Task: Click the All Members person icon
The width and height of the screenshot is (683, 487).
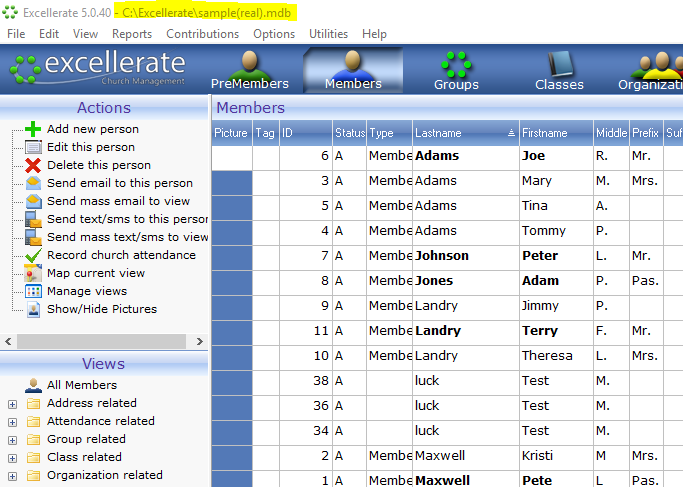Action: 33,385
